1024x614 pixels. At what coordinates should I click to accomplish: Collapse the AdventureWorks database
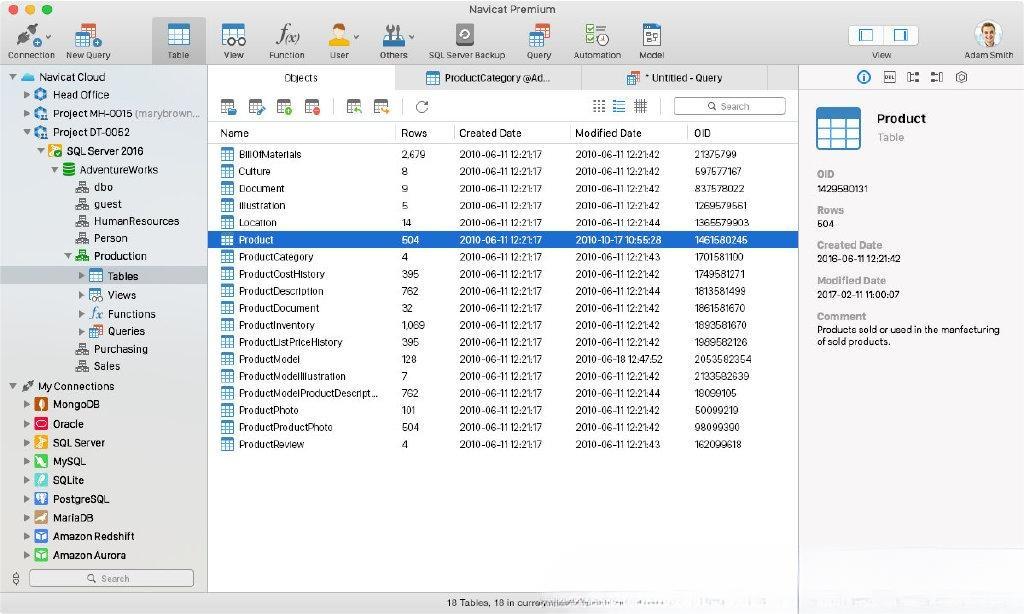click(55, 170)
